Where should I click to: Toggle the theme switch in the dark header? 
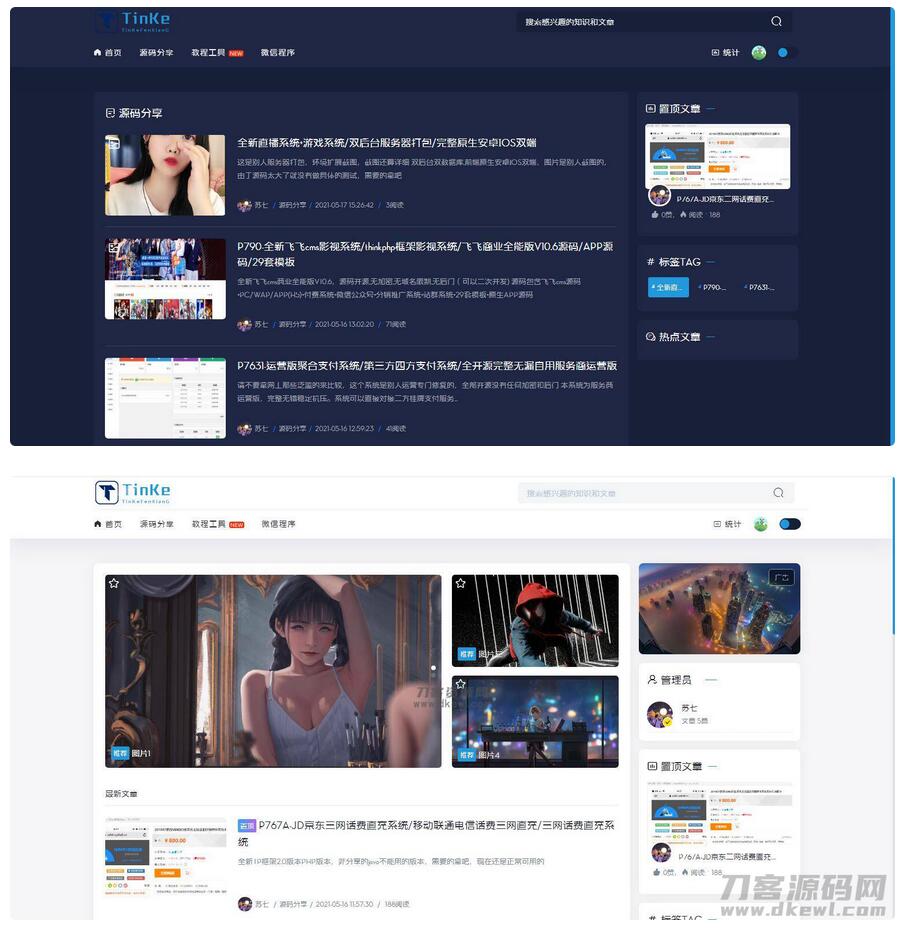[x=787, y=52]
